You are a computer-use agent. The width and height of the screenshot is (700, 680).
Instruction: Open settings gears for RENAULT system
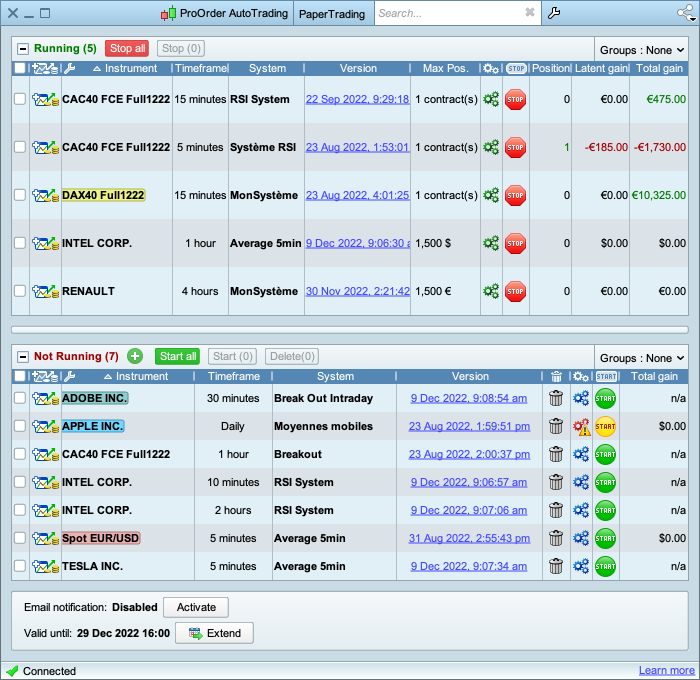tap(491, 291)
